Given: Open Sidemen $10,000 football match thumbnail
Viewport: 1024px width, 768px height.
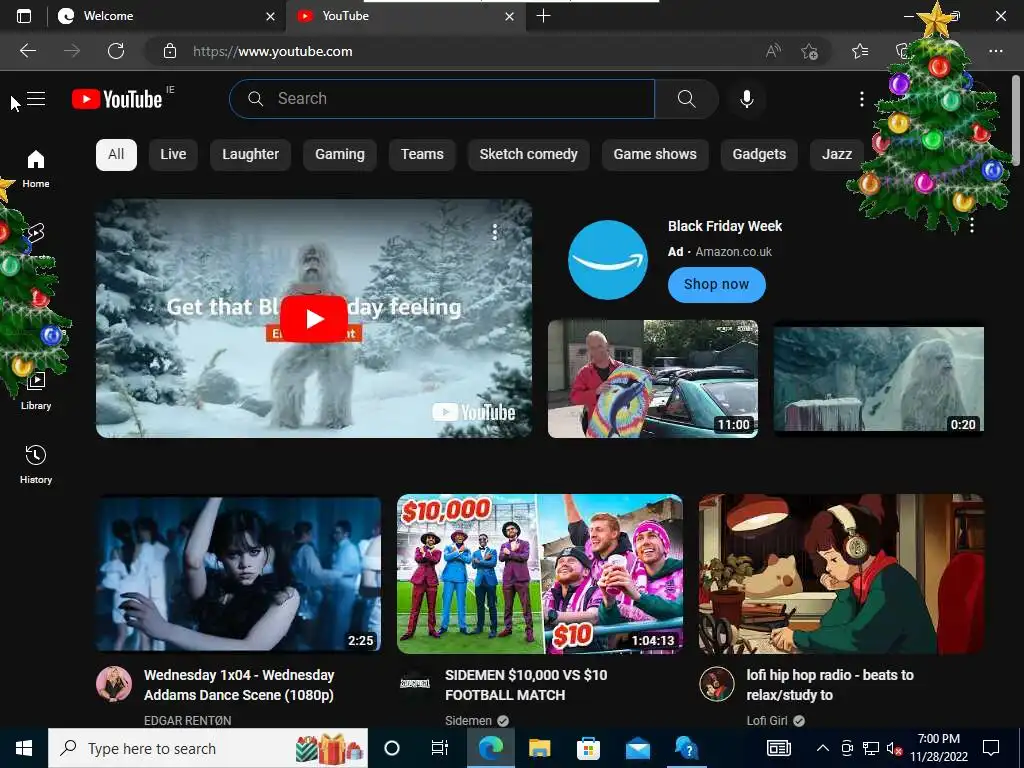Looking at the screenshot, I should point(540,574).
